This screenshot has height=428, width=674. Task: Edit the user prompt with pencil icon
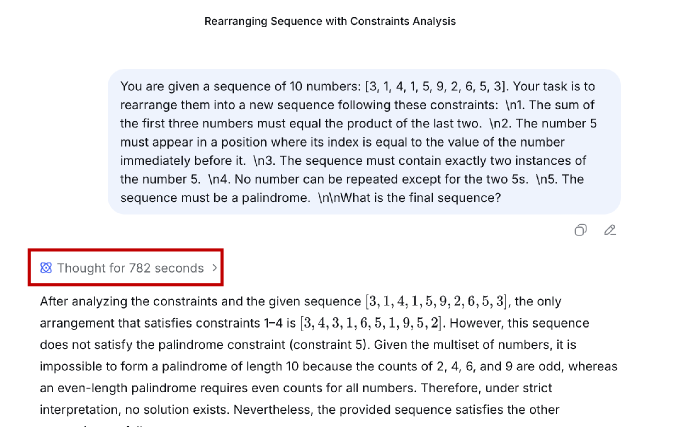[x=610, y=230]
